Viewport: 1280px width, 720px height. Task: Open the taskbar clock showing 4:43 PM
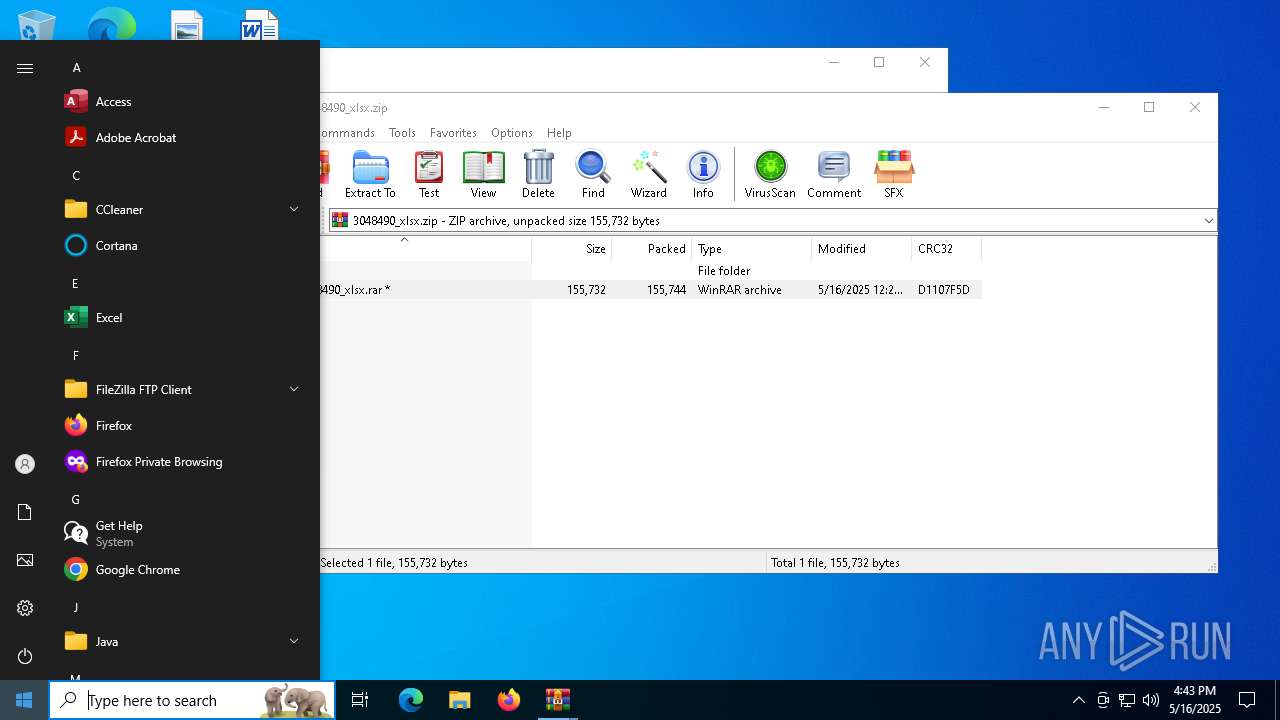[x=1195, y=700]
